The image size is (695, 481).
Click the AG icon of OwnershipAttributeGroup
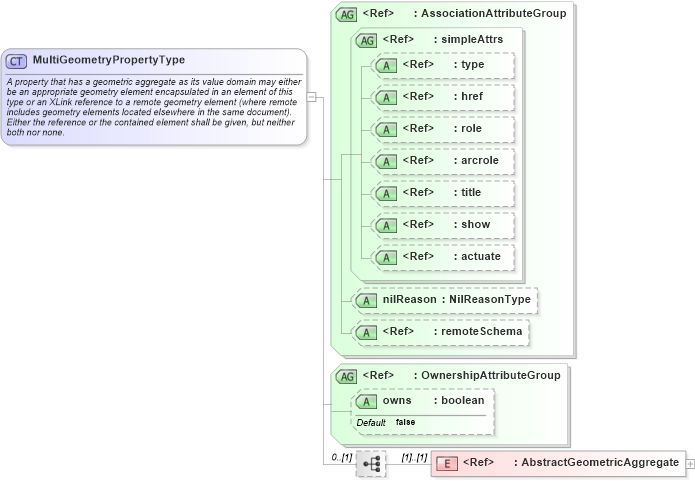point(346,377)
